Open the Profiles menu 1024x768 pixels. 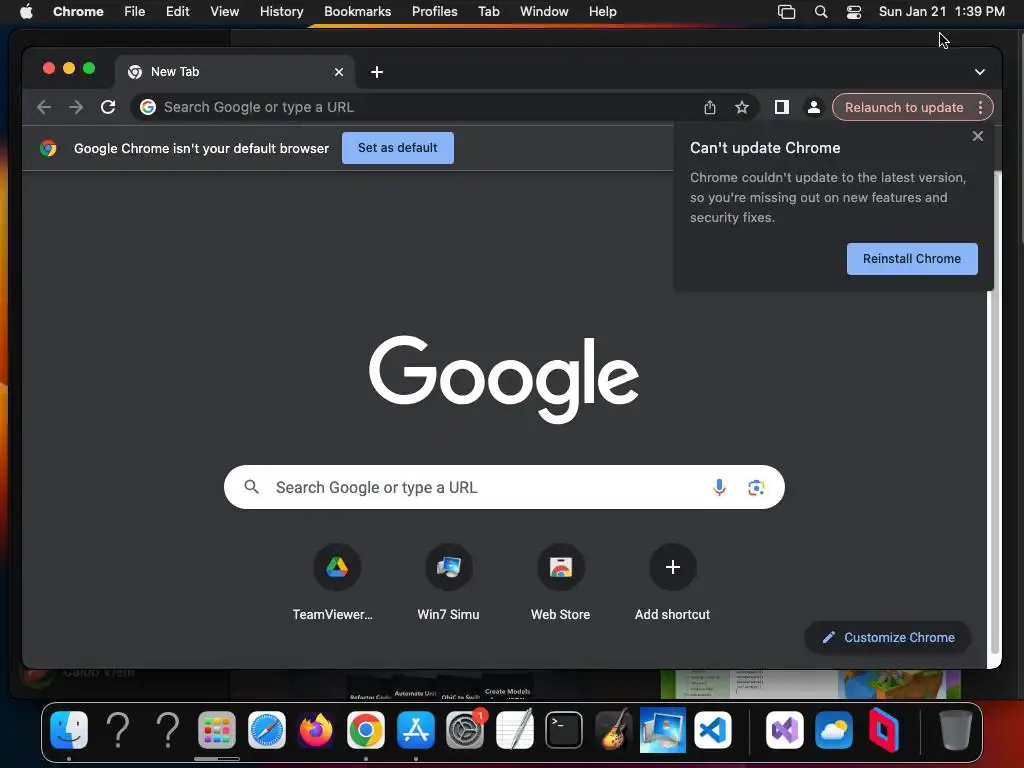coord(434,12)
